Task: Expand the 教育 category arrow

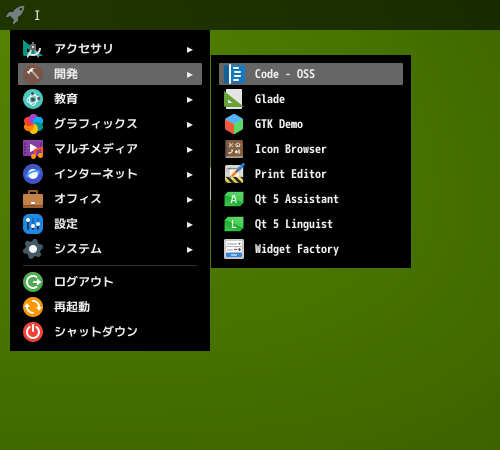Action: (190, 100)
